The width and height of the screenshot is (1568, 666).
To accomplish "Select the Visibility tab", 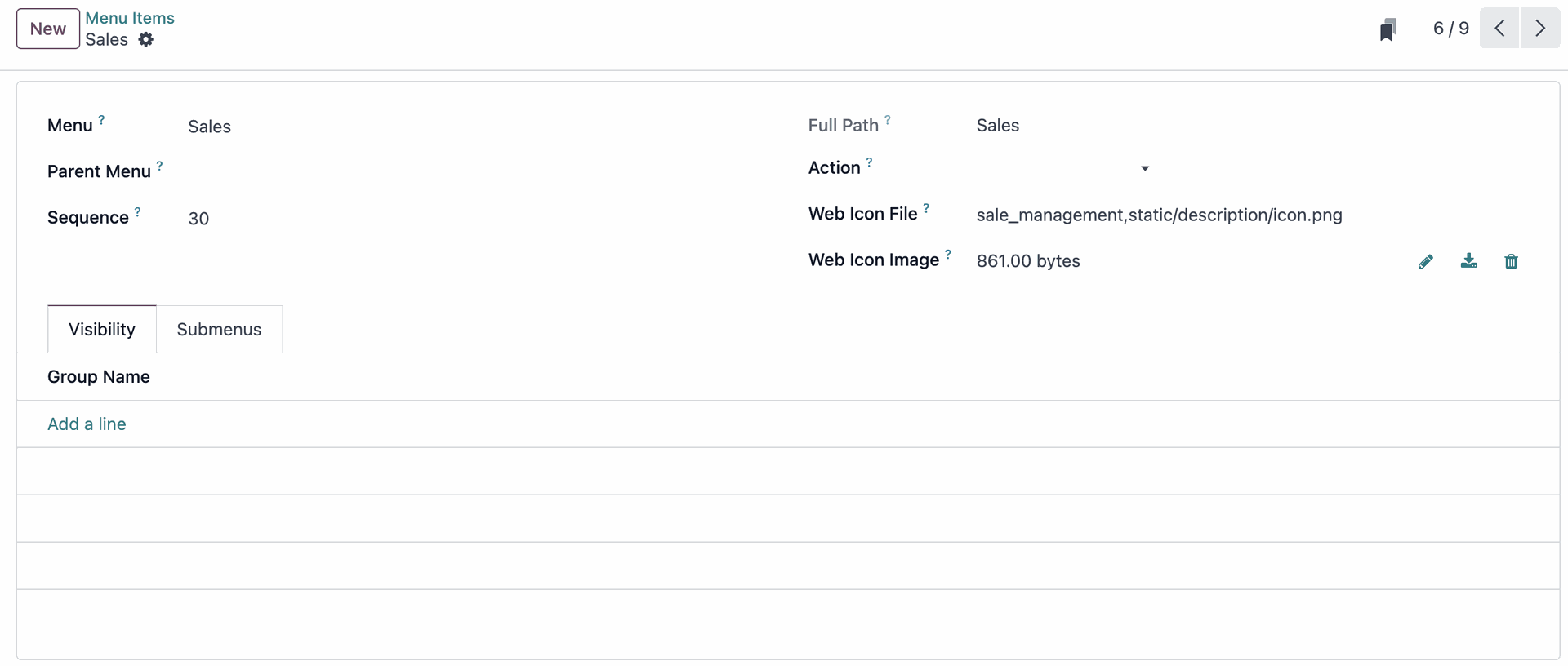I will (x=102, y=330).
